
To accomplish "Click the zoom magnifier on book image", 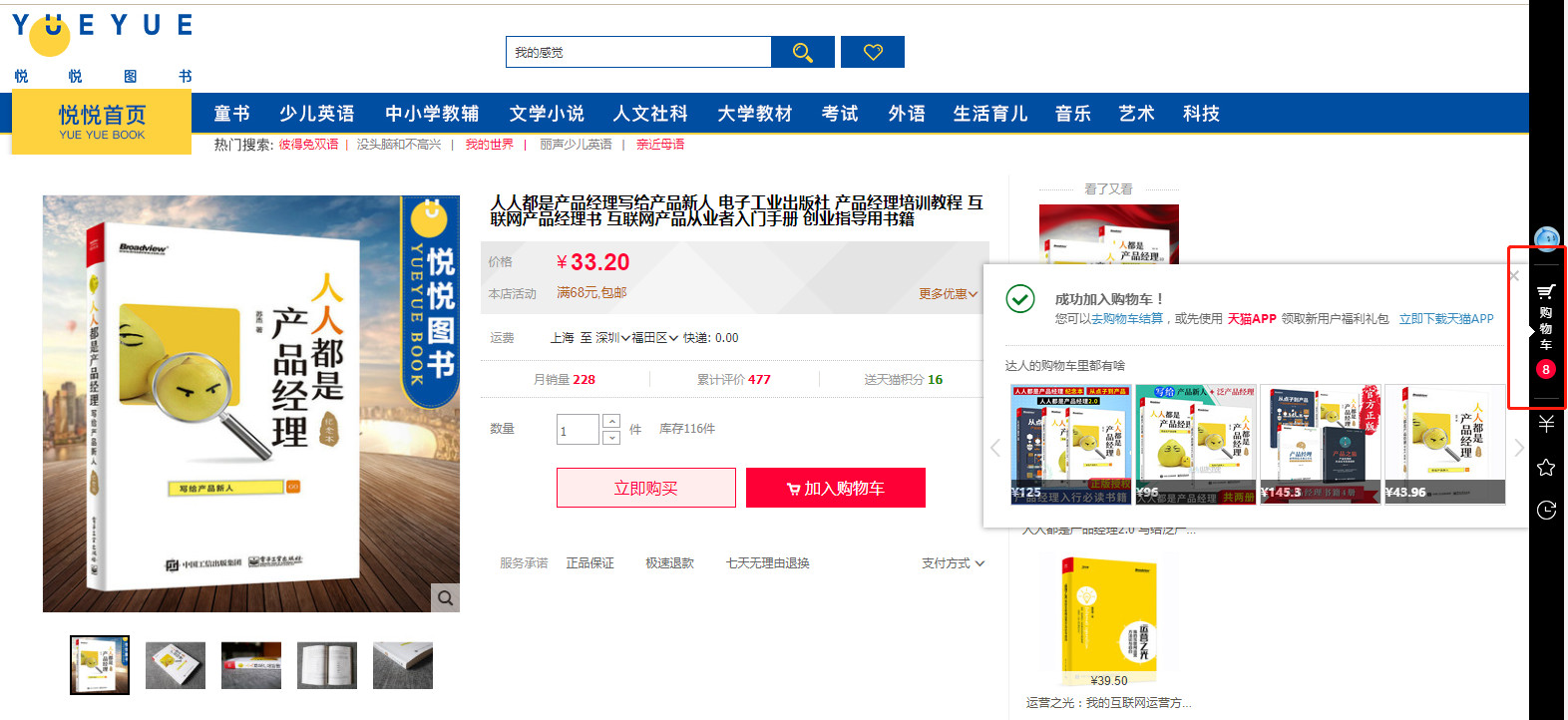I will (x=446, y=597).
